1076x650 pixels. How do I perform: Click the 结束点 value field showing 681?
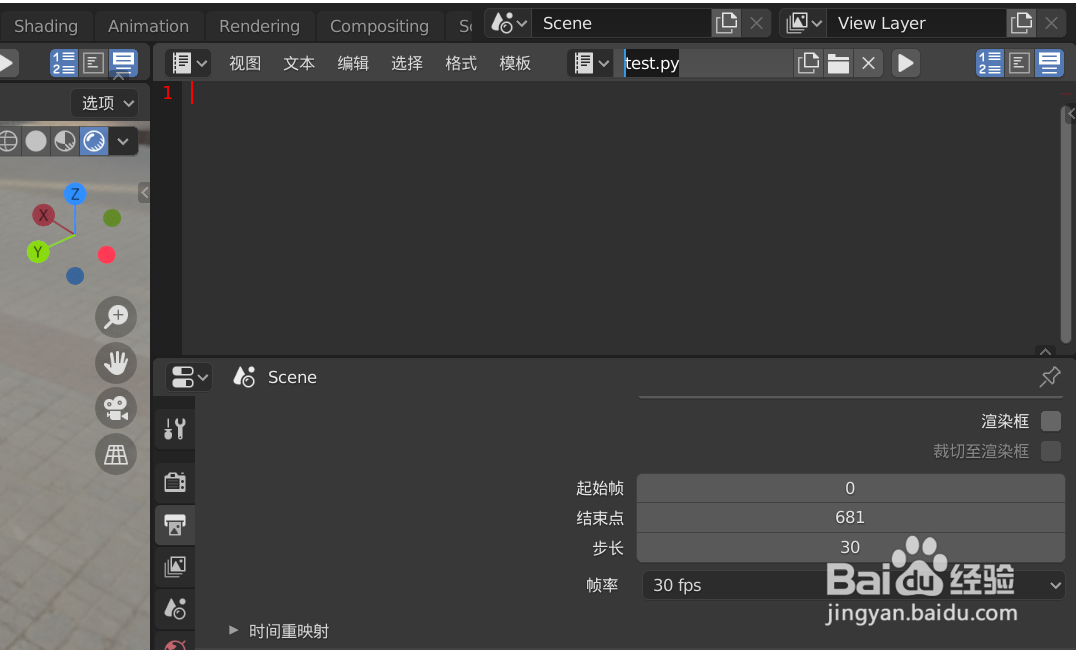(850, 517)
